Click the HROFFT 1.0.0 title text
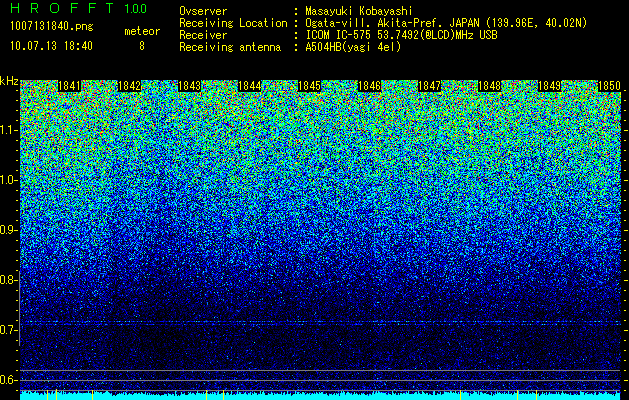Viewport: 629px width, 400px height. tap(79, 8)
